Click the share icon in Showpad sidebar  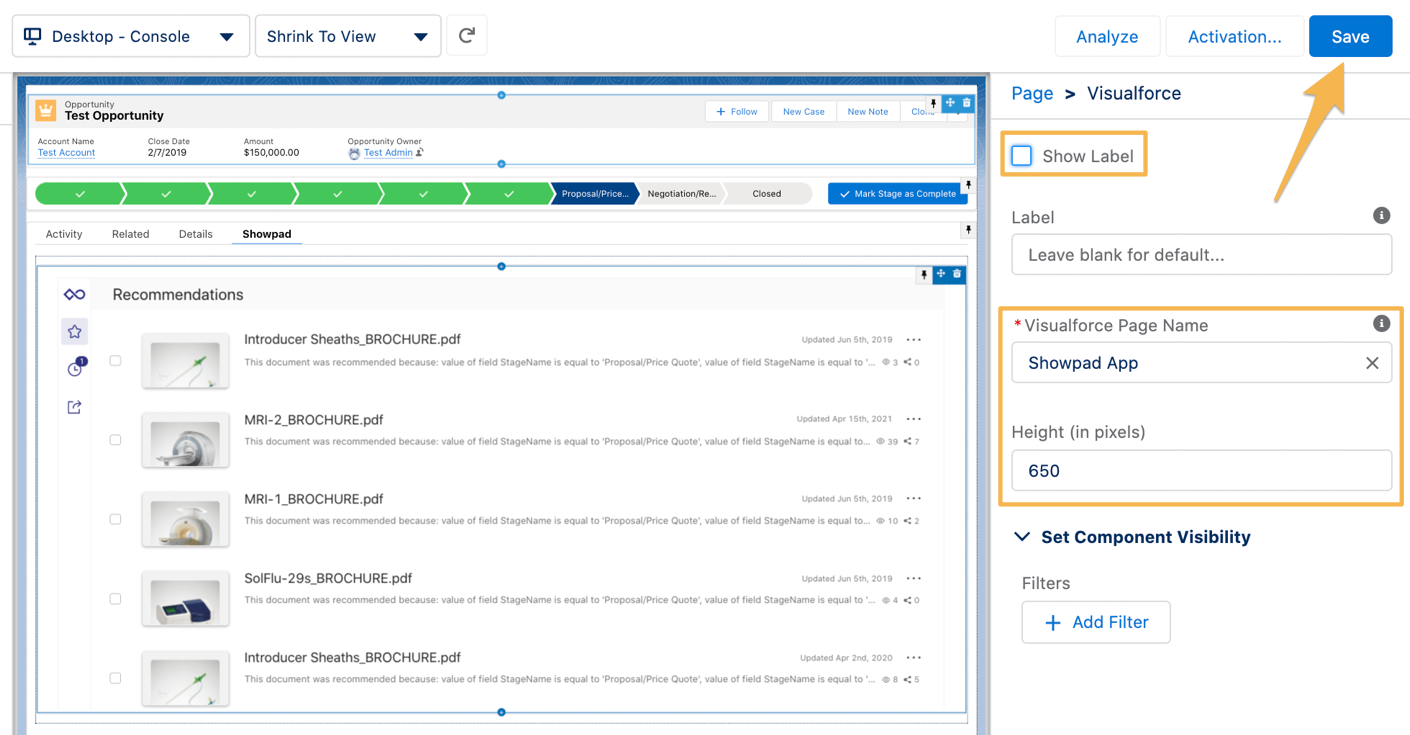click(x=74, y=407)
